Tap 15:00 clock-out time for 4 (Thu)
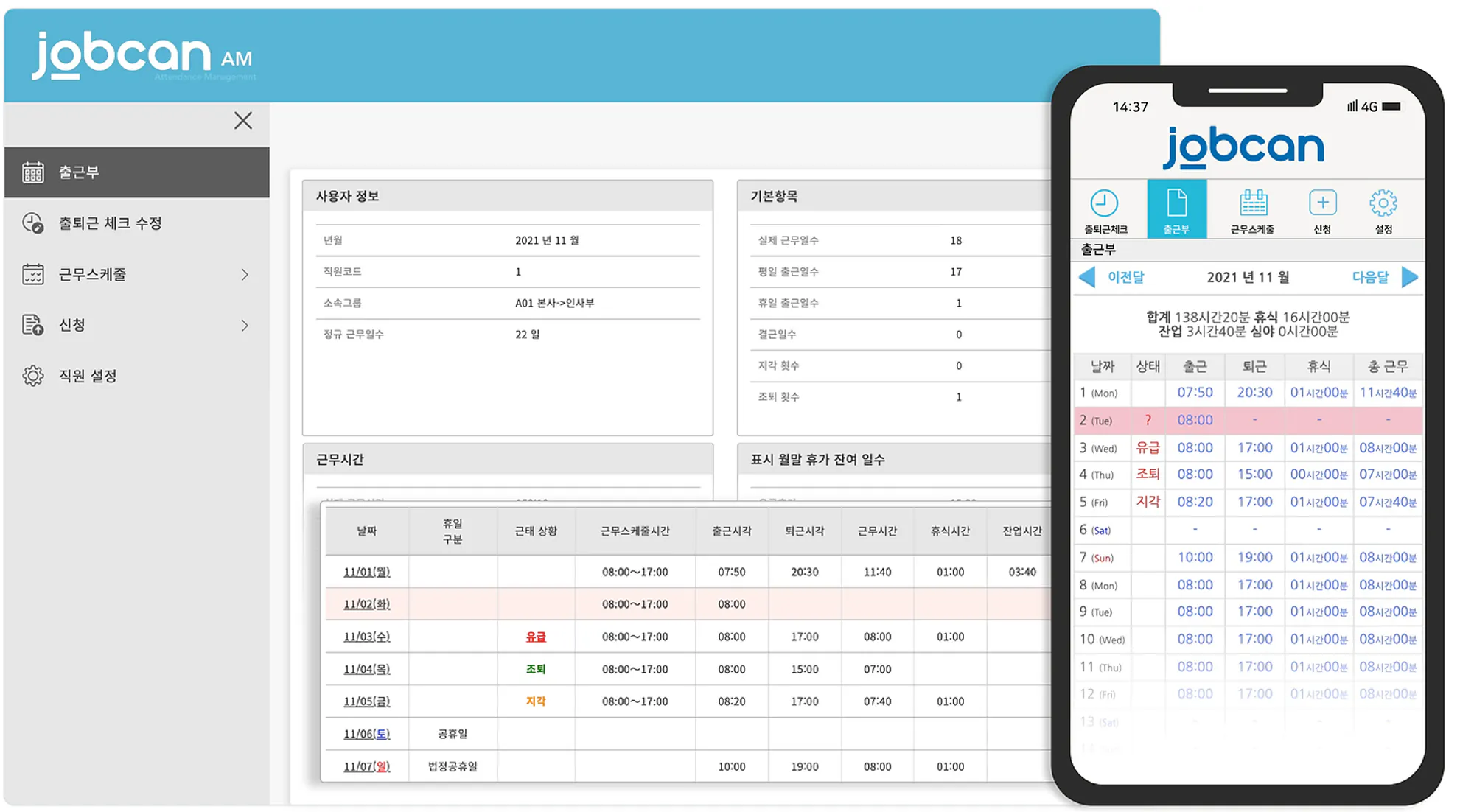 (1254, 475)
